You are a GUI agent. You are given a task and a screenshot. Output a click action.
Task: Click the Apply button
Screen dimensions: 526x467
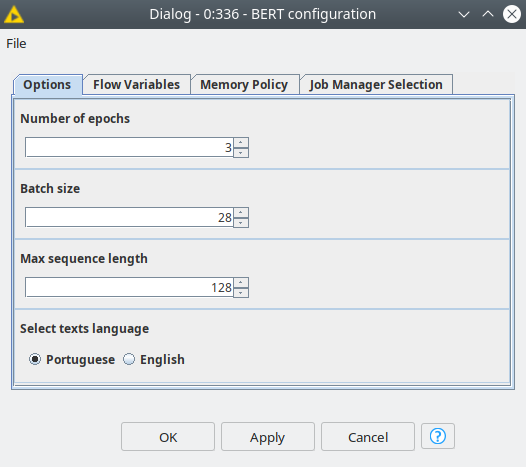click(268, 436)
